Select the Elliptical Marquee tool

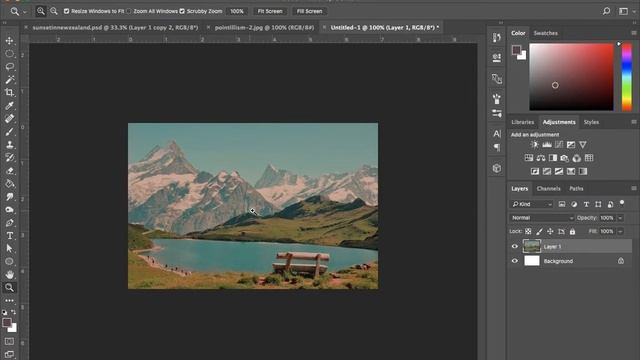pyautogui.click(x=9, y=54)
